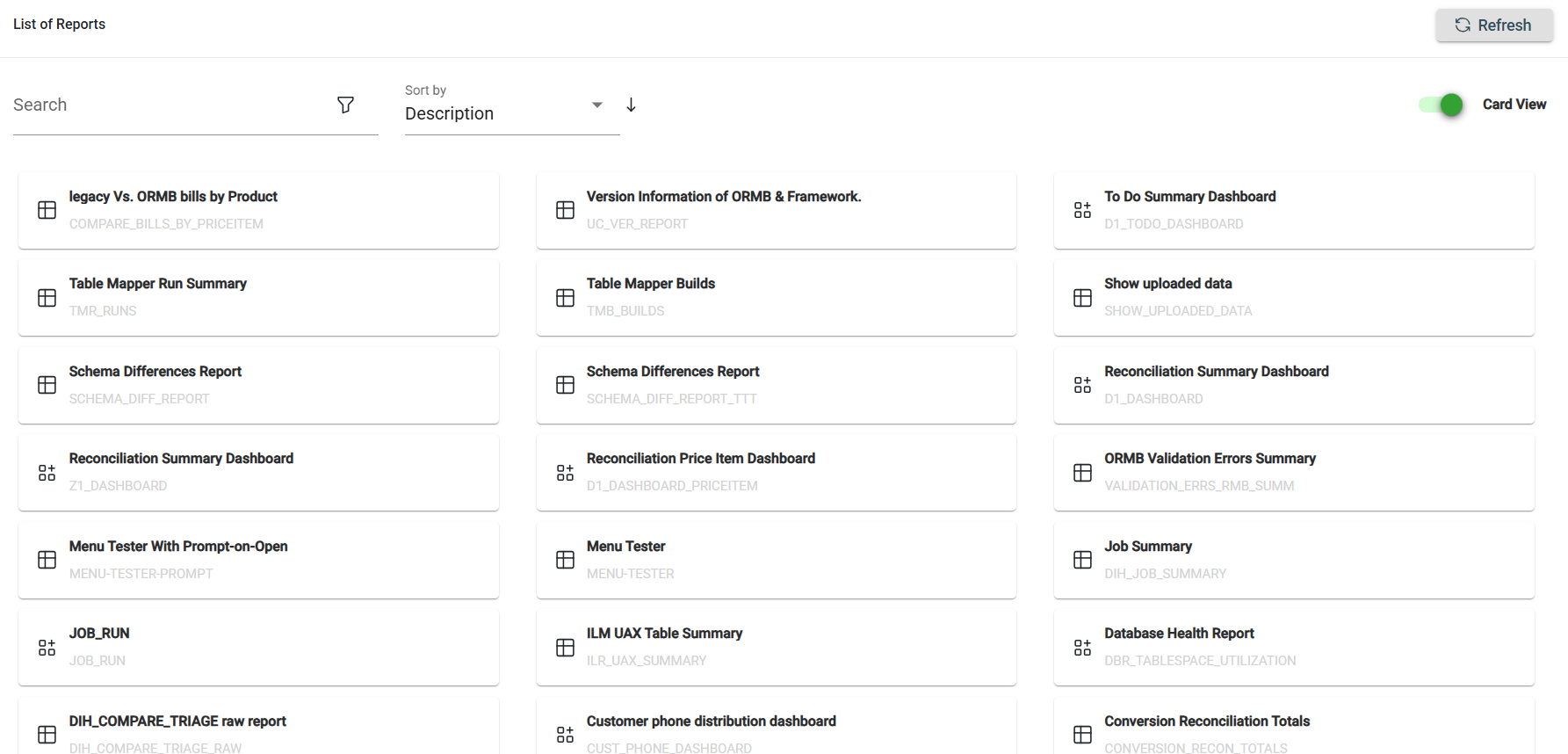
Task: Click dashboard icon for Database Health Report
Action: point(1082,648)
